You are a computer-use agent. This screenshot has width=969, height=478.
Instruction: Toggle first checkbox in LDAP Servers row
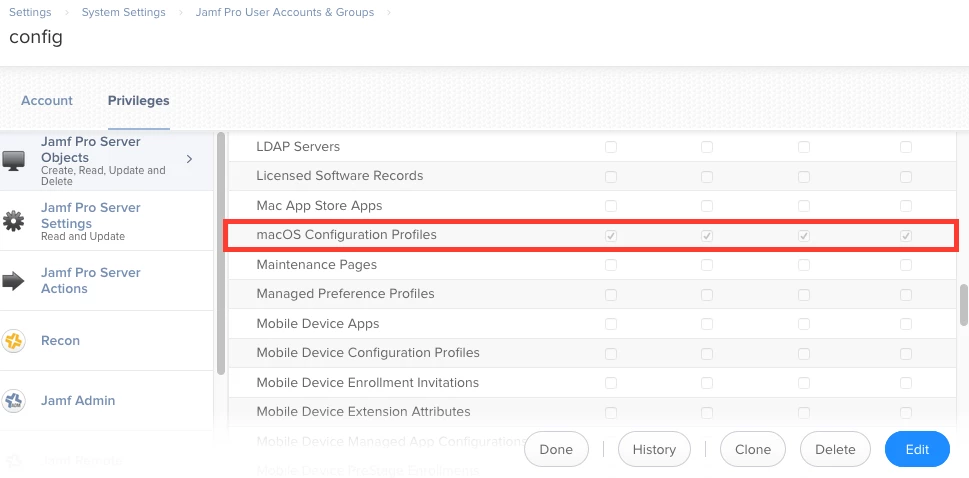pyautogui.click(x=611, y=147)
